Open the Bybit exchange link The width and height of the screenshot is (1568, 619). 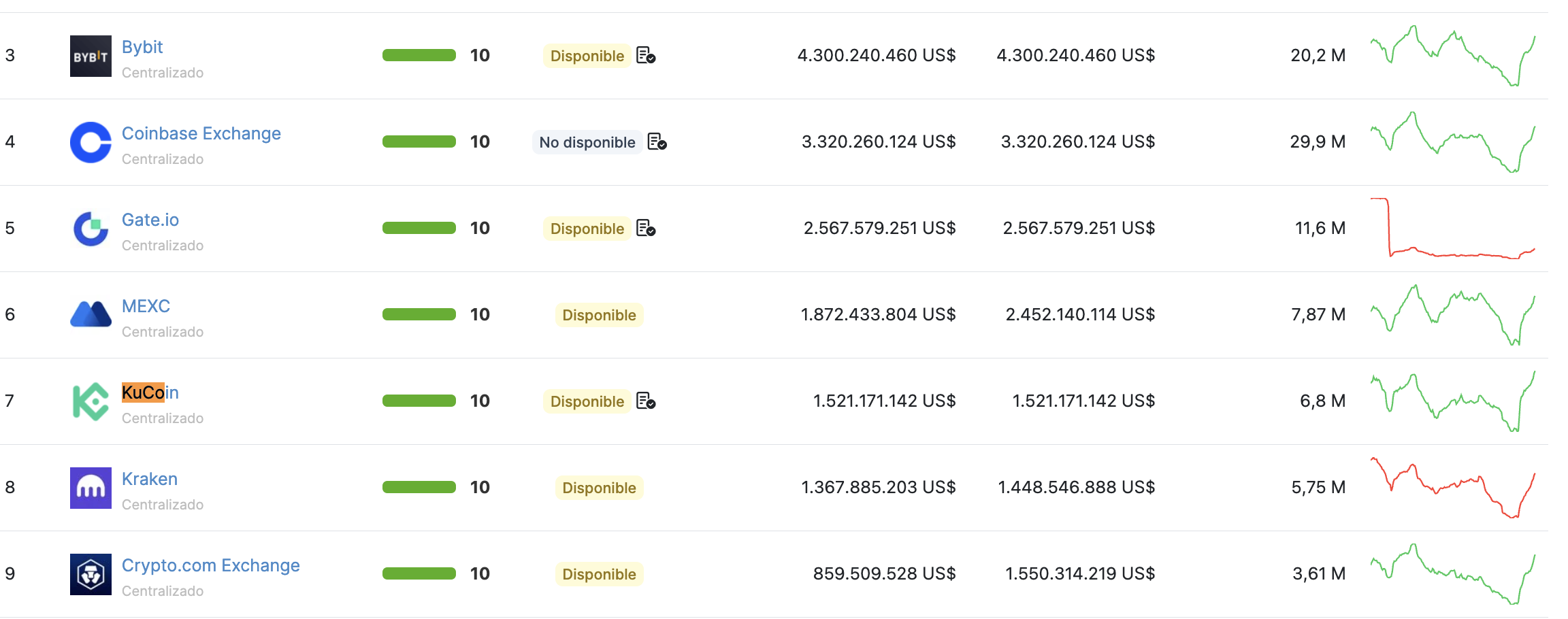(x=142, y=47)
